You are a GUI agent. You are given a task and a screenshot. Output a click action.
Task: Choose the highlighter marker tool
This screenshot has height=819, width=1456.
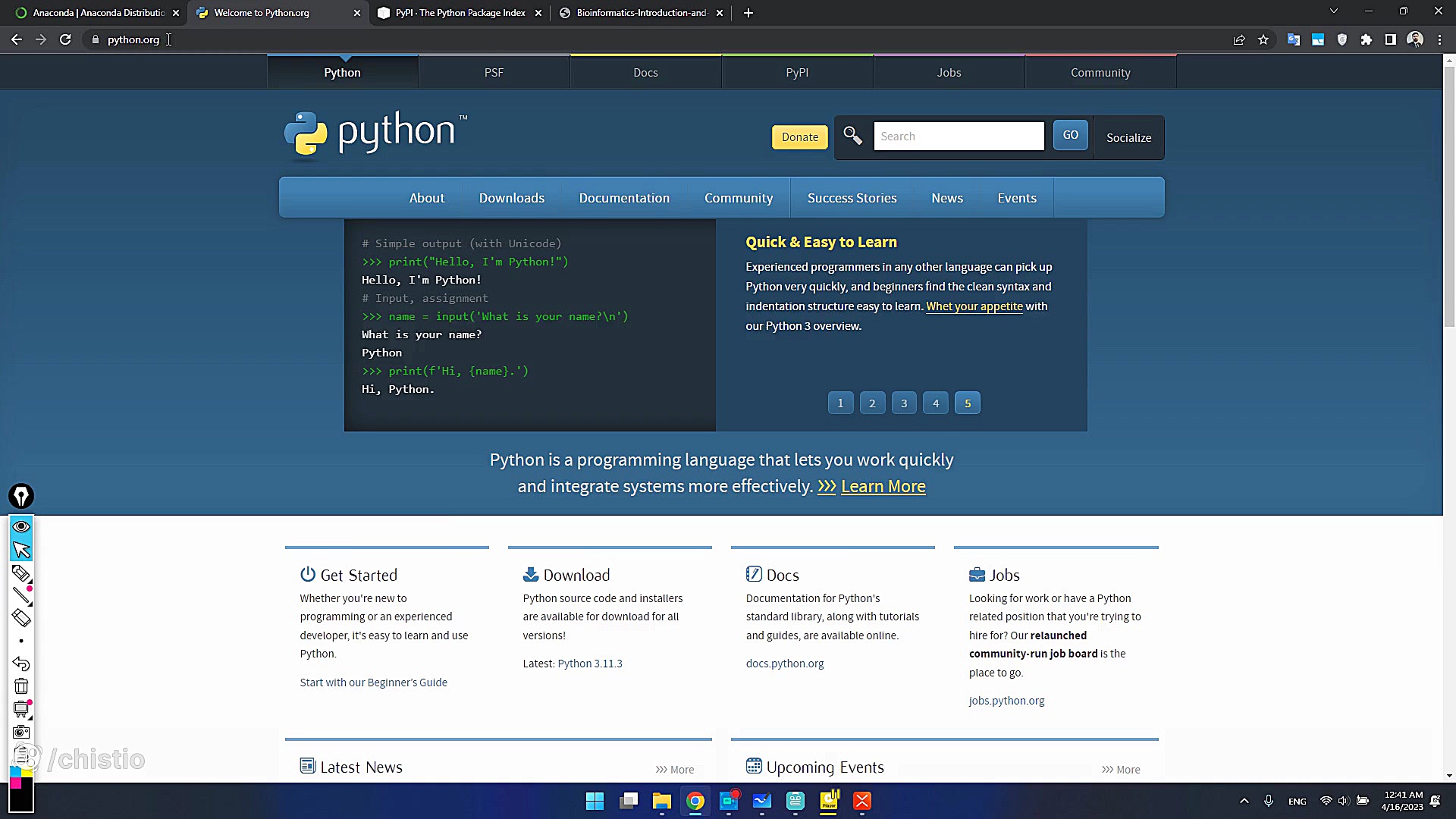click(21, 573)
